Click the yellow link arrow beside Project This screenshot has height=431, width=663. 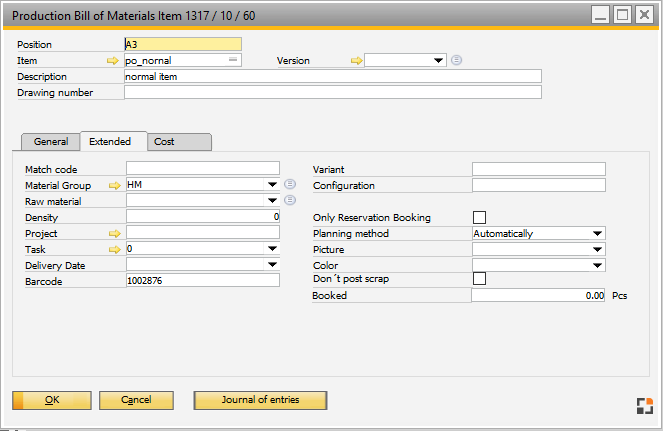(x=113, y=233)
